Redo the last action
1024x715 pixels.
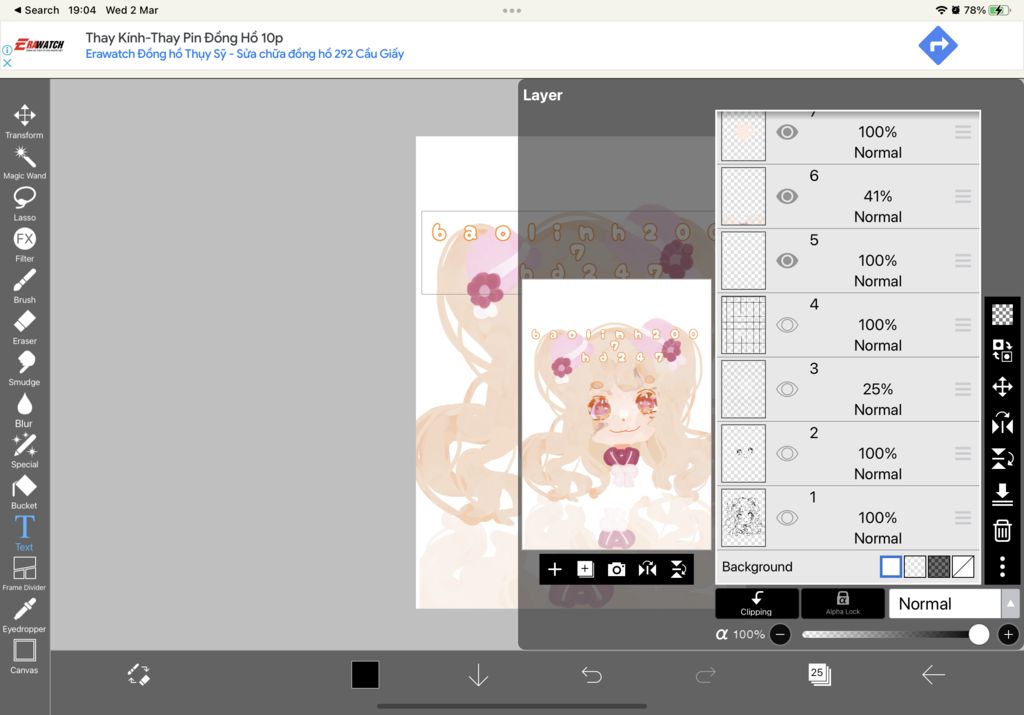[705, 675]
